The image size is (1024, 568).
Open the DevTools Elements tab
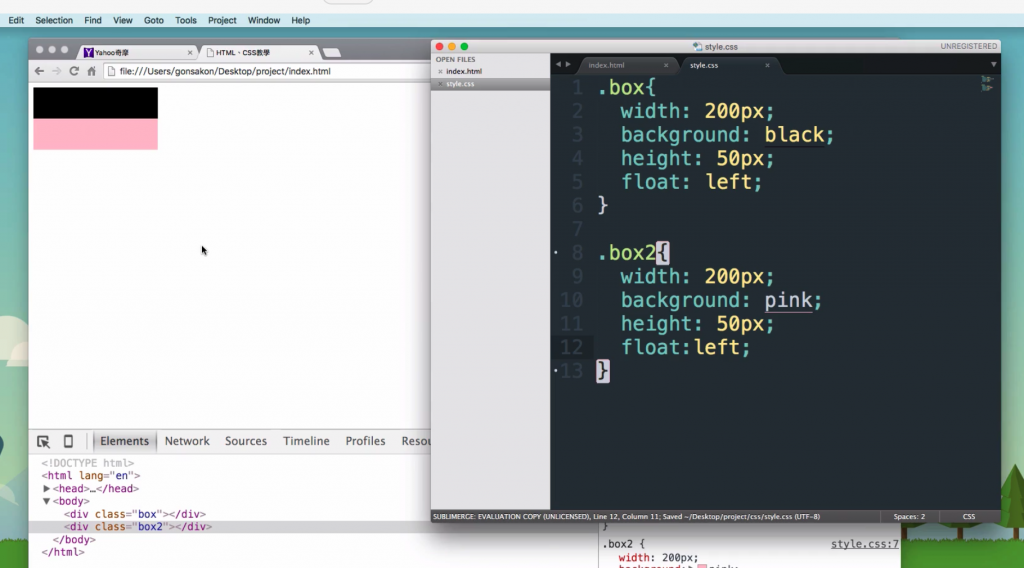pyautogui.click(x=124, y=441)
